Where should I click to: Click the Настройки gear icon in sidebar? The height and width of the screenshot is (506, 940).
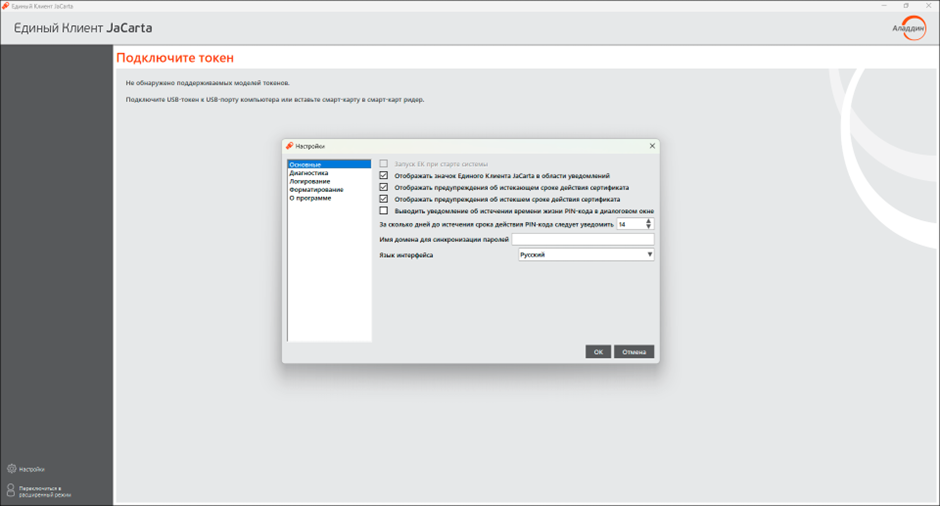point(11,469)
